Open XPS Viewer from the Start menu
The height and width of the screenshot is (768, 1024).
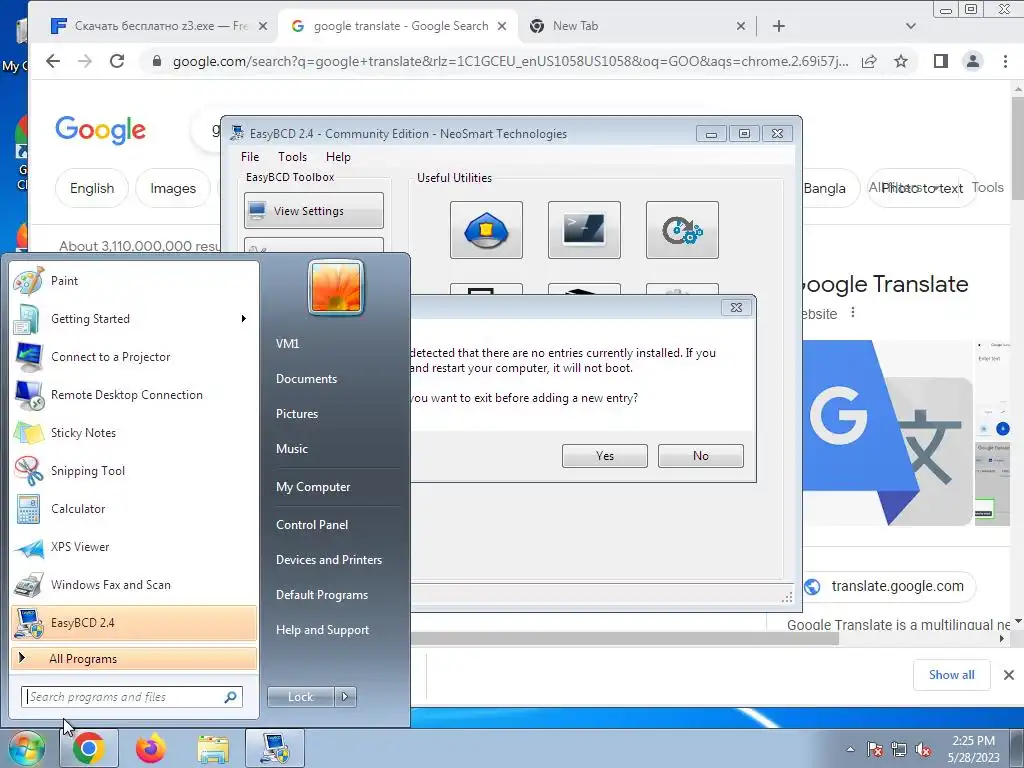134,547
